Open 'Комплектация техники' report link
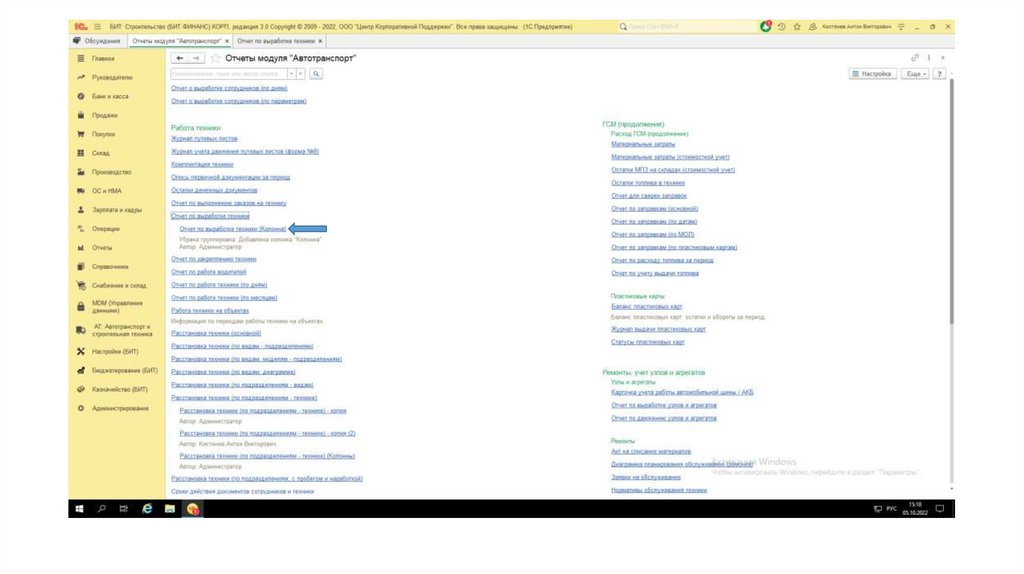This screenshot has width=1024, height=574. (202, 165)
